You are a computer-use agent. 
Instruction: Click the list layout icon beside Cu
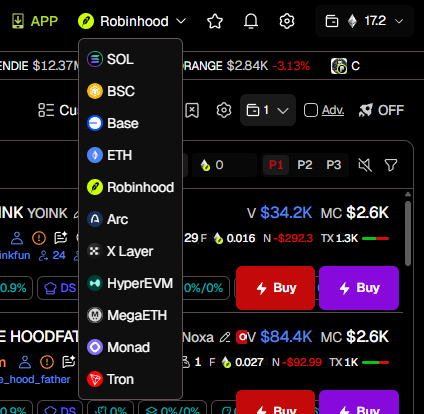coord(46,110)
